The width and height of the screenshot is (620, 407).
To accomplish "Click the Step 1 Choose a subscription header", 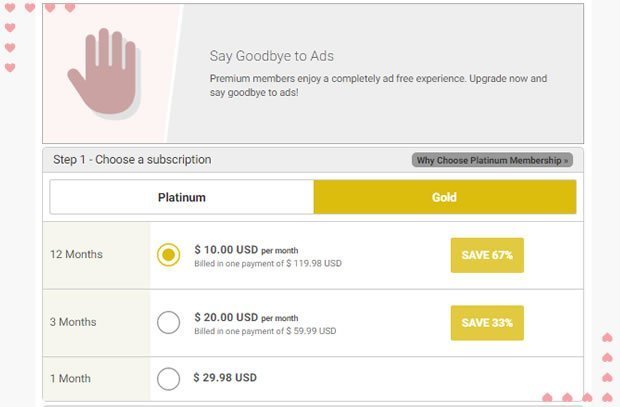I will [132, 160].
